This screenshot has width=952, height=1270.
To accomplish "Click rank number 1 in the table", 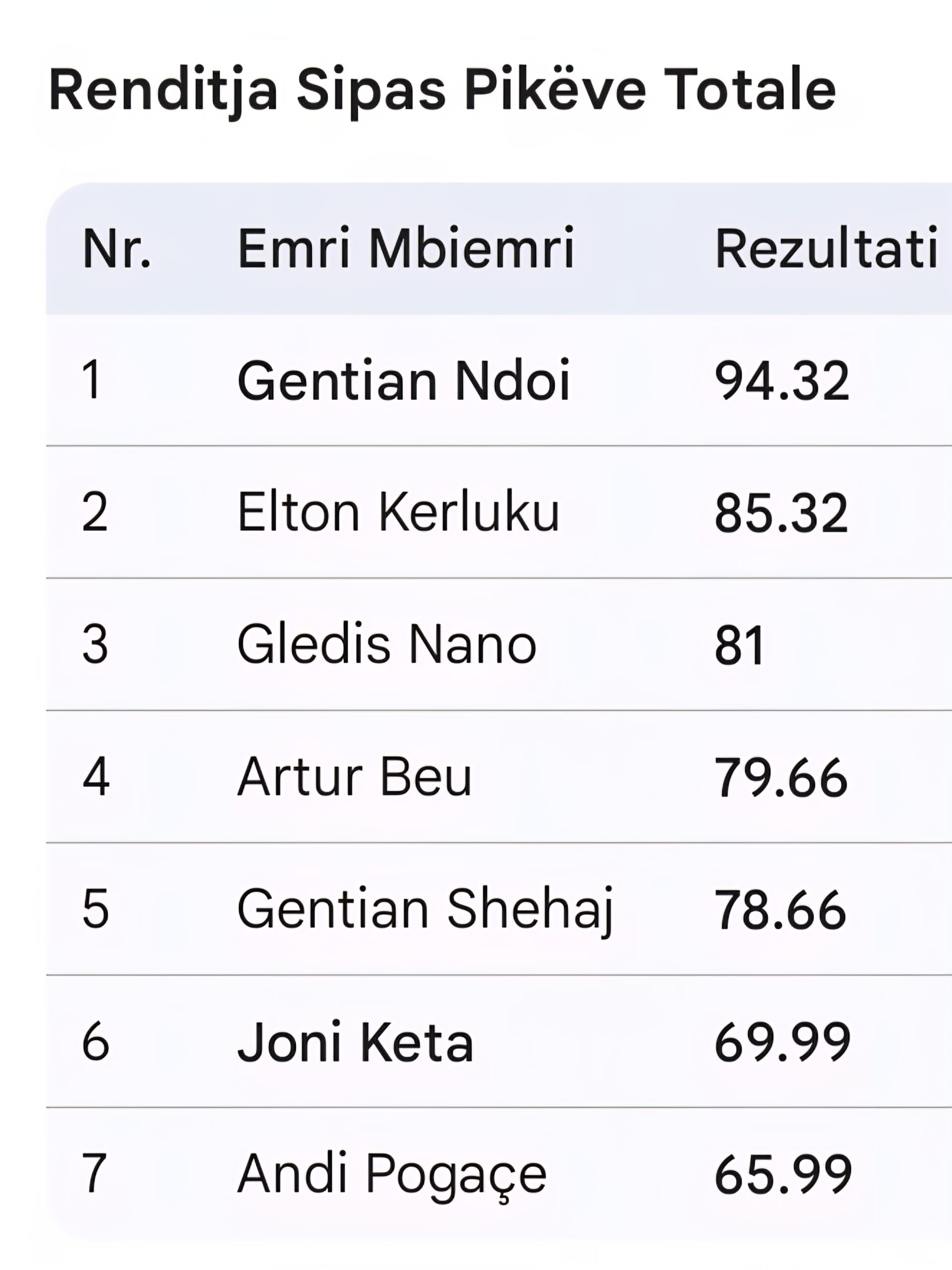I will click(93, 381).
